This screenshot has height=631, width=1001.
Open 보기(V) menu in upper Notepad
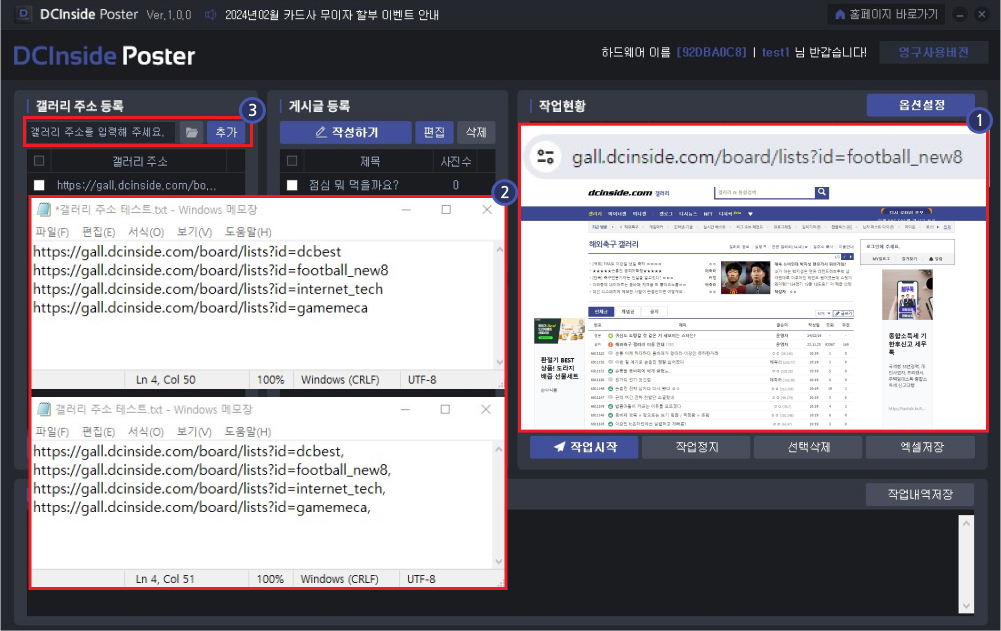click(x=195, y=232)
